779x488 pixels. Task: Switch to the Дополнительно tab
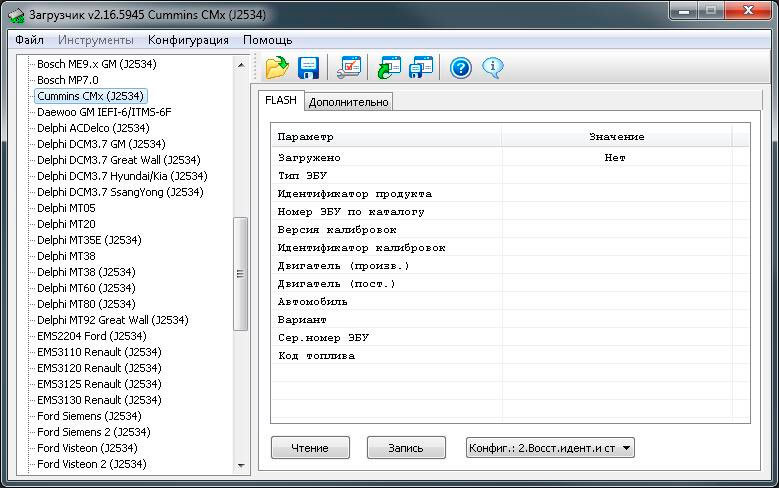[x=348, y=102]
